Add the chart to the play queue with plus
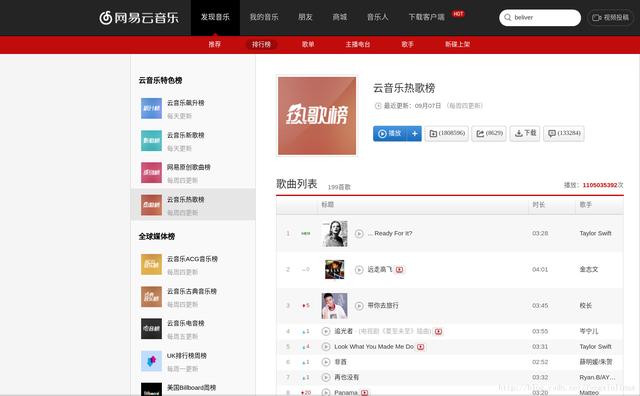Viewport: 640px width, 396px height. [414, 133]
